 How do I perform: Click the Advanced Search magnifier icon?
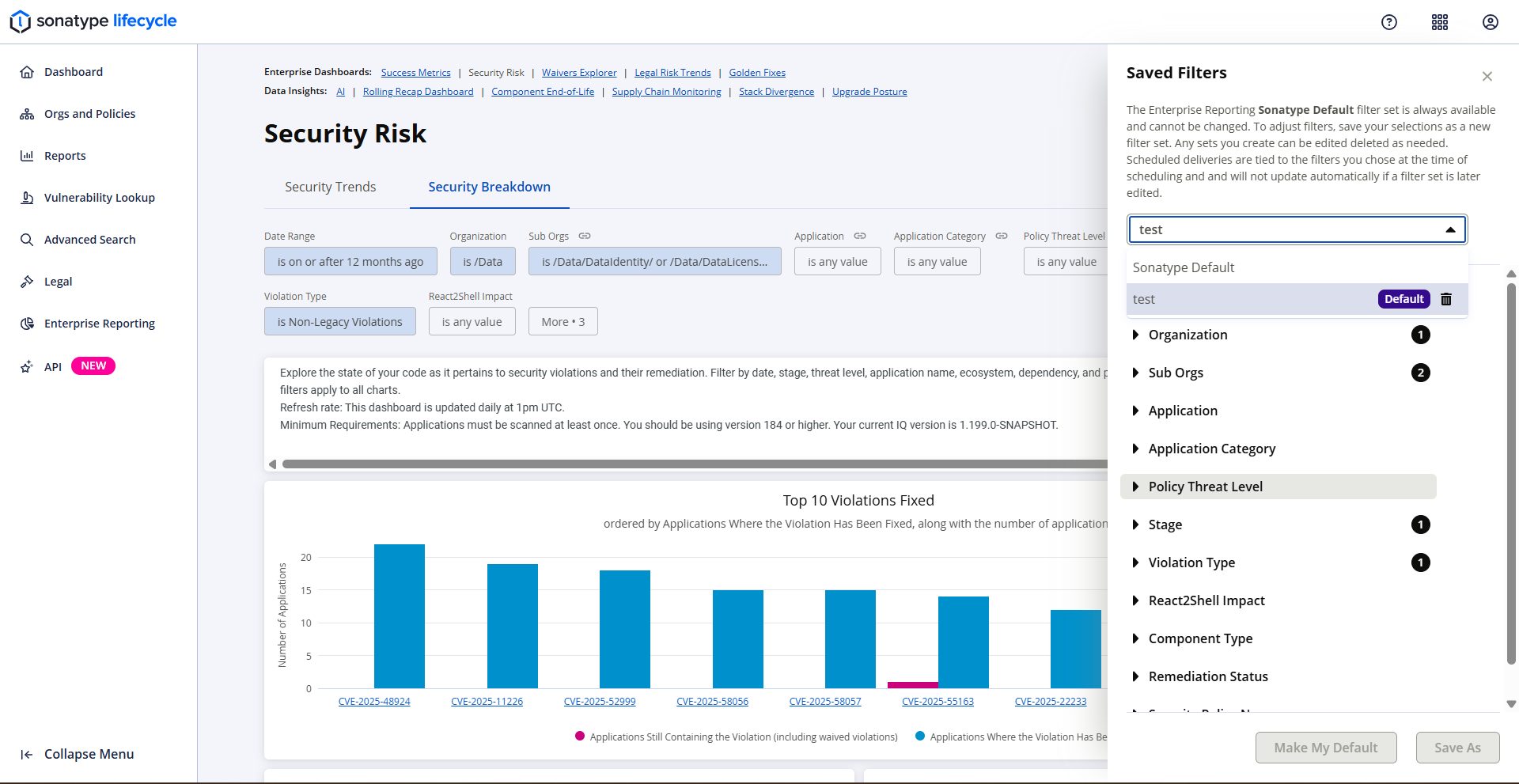[x=27, y=240]
